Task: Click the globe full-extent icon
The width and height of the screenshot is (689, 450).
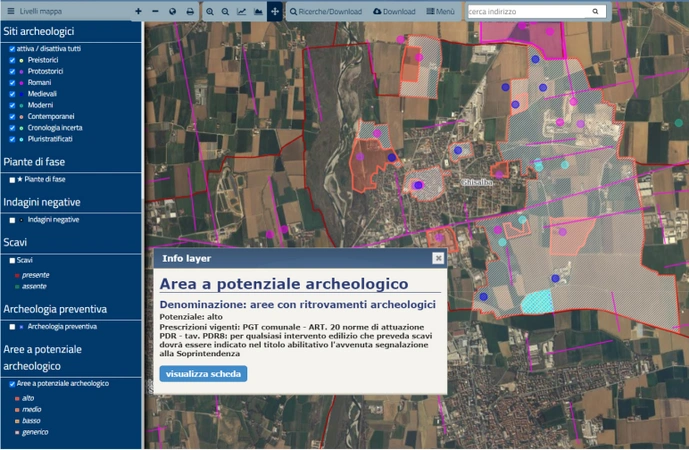Action: (x=172, y=12)
